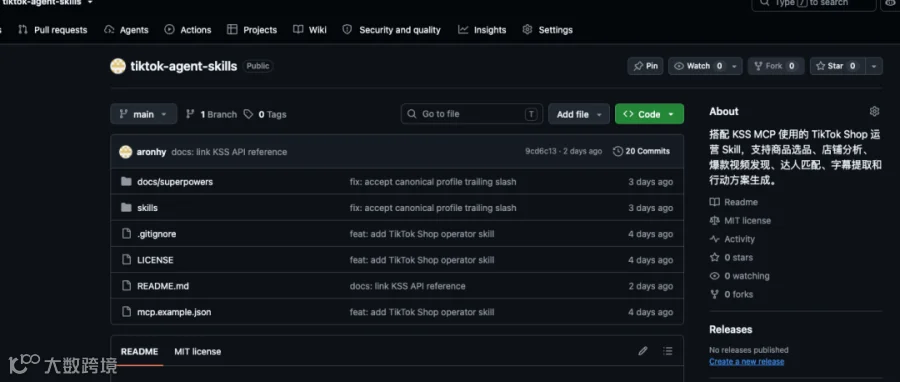Star this repository
This screenshot has width=900, height=382.
[x=837, y=66]
